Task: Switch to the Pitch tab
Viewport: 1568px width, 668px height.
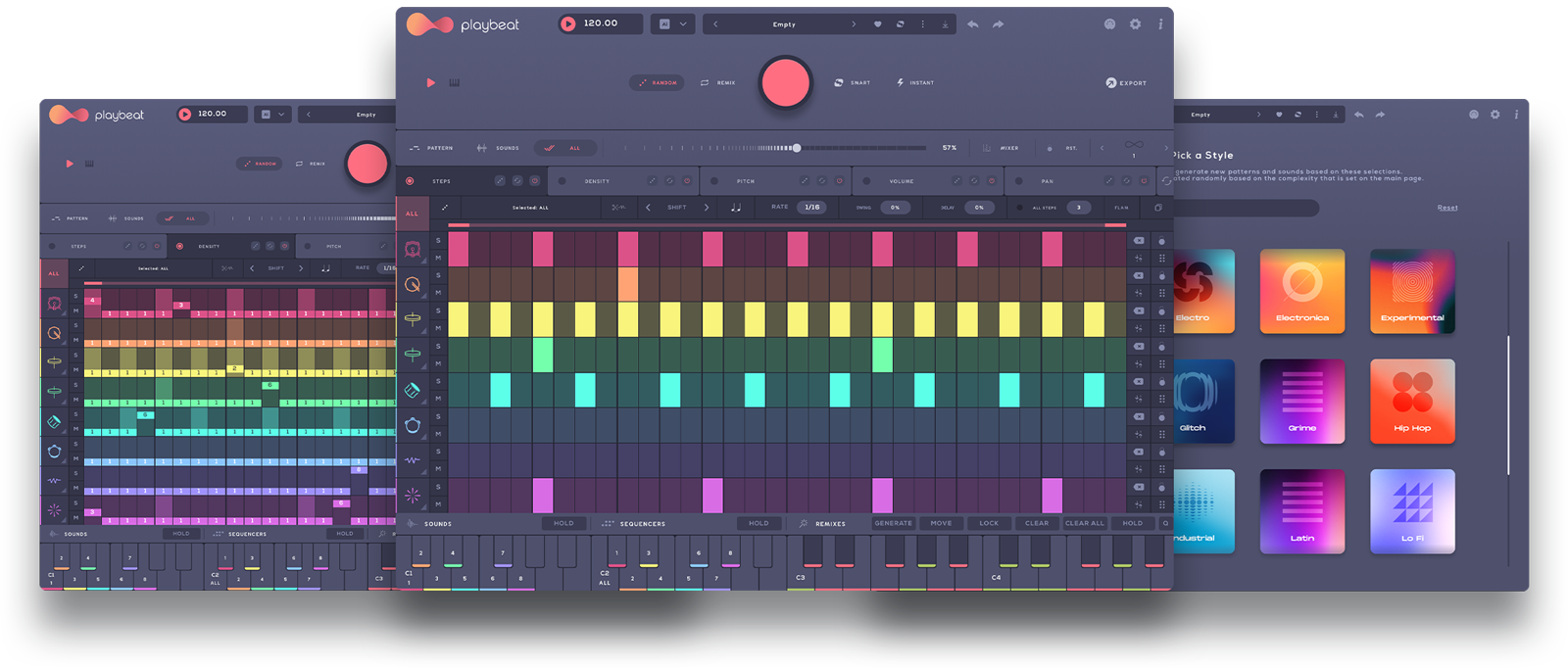Action: tap(746, 181)
